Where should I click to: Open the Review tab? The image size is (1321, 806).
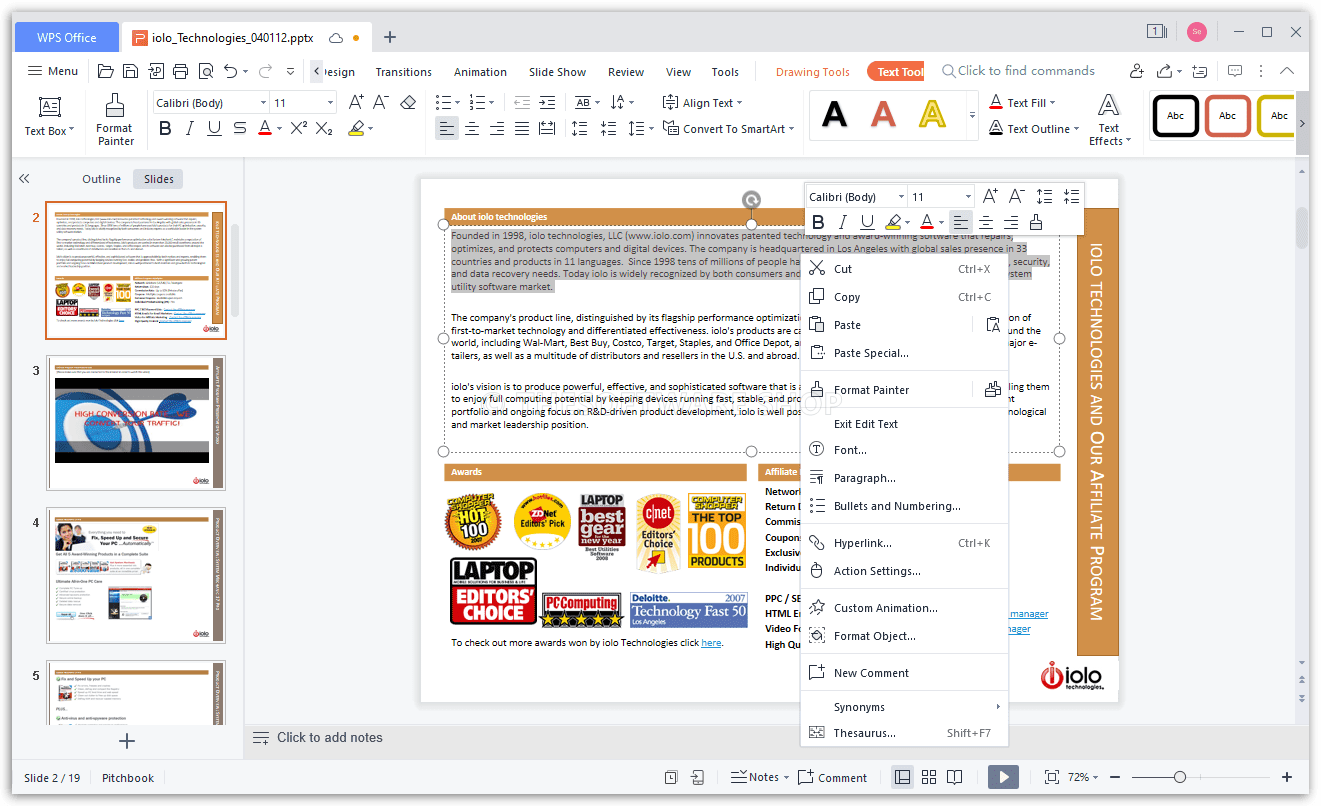coord(626,72)
